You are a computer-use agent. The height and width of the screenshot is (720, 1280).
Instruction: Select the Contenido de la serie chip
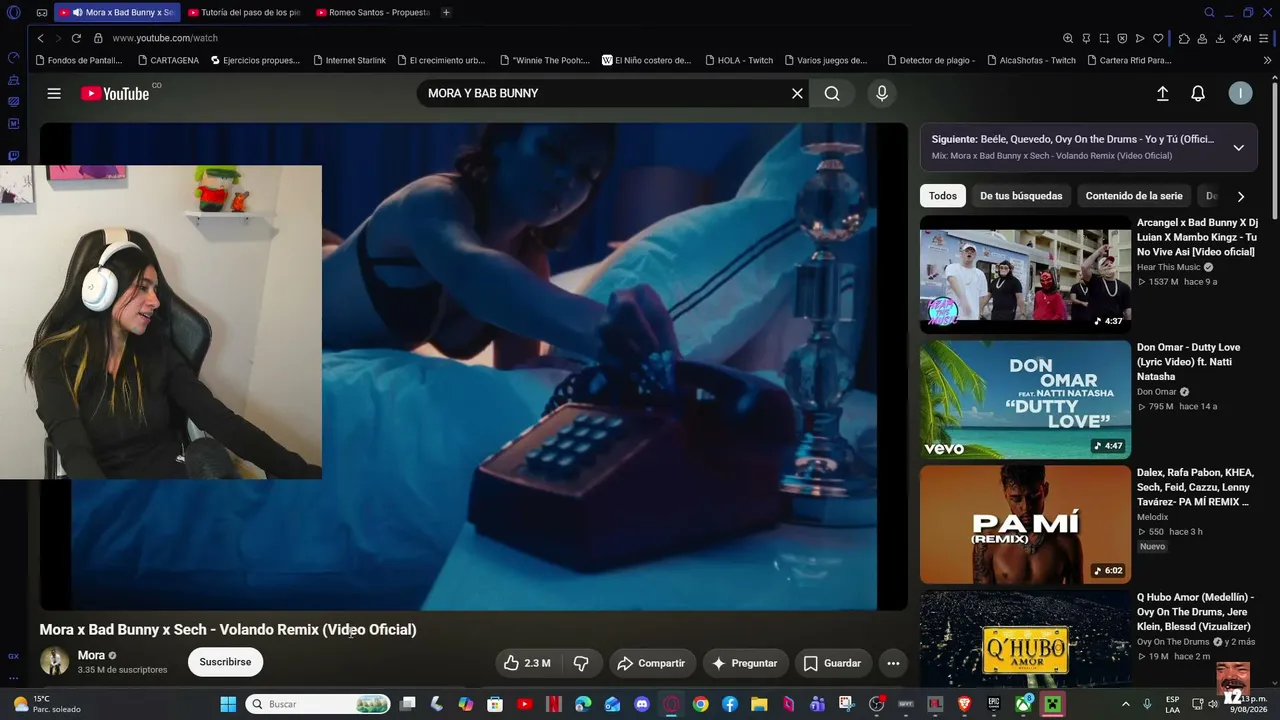[x=1134, y=196]
